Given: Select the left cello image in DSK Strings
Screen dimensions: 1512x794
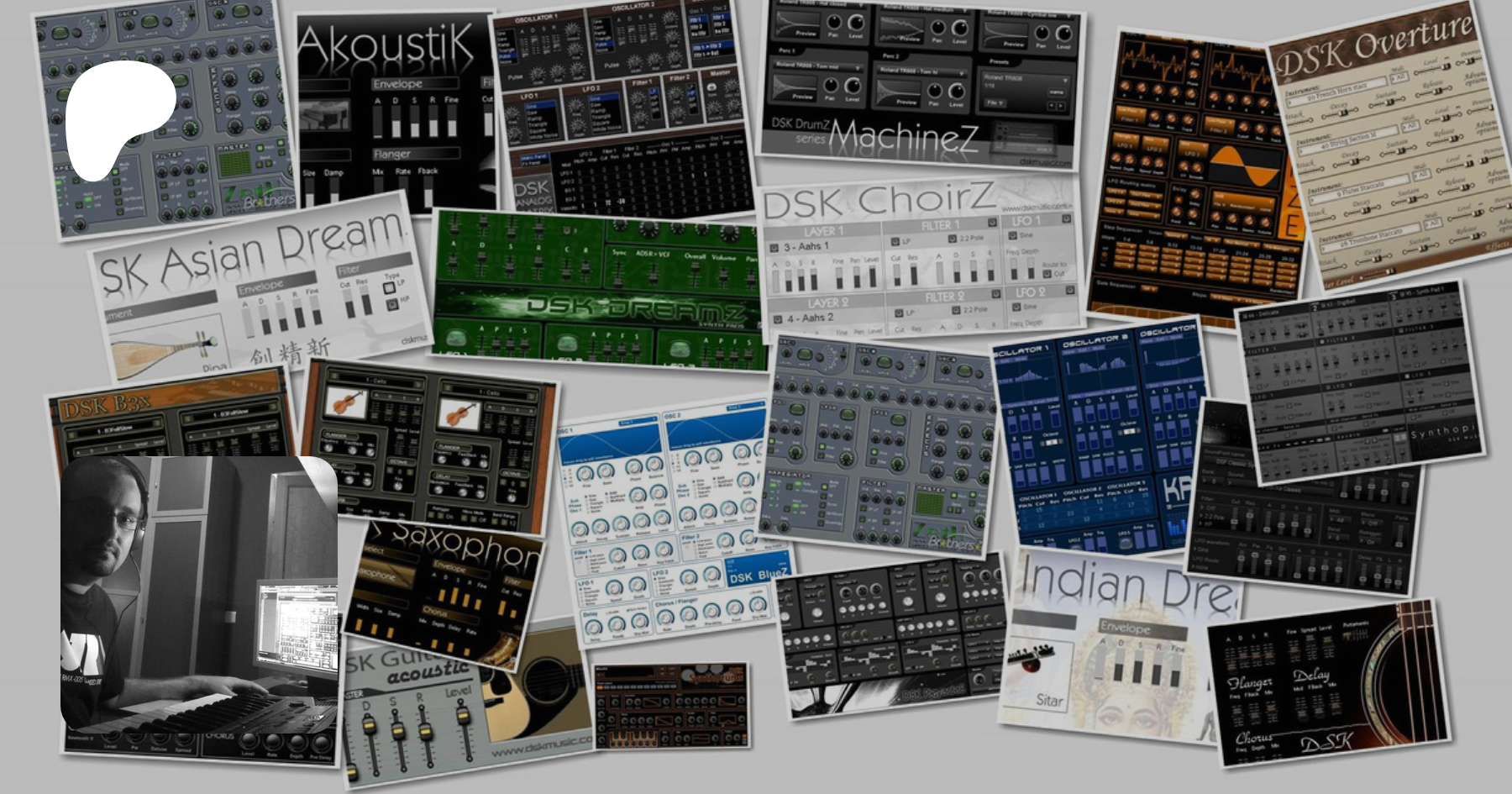Looking at the screenshot, I should click(x=344, y=402).
